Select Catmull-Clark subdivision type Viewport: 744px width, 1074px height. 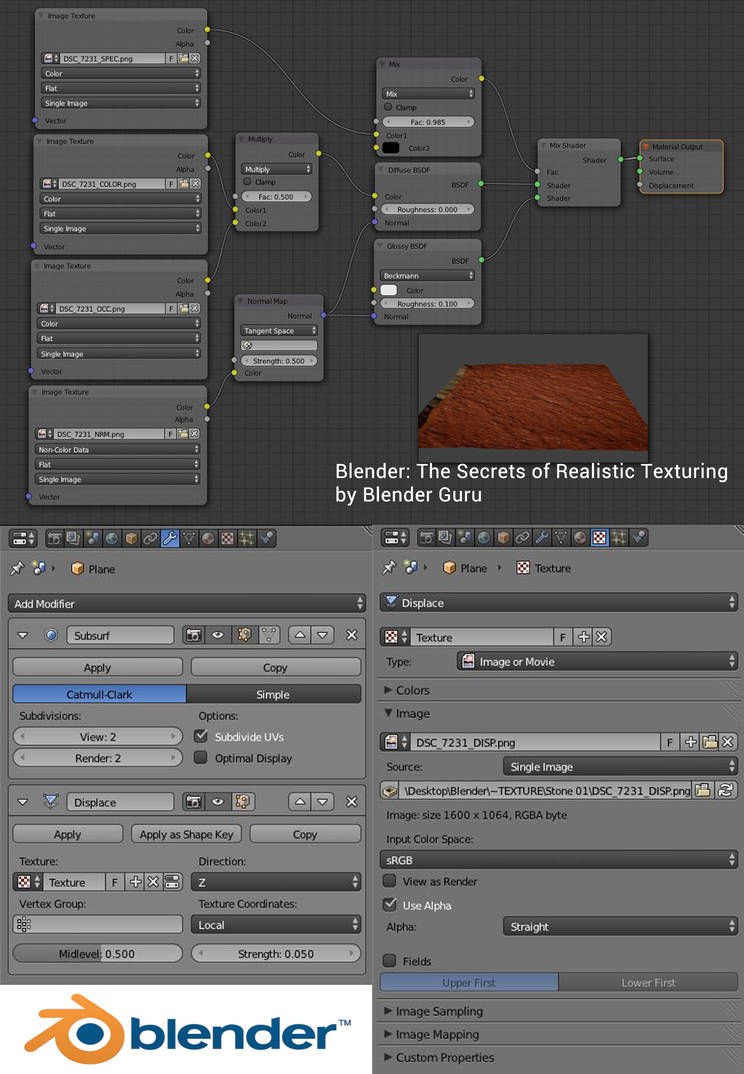click(x=99, y=694)
